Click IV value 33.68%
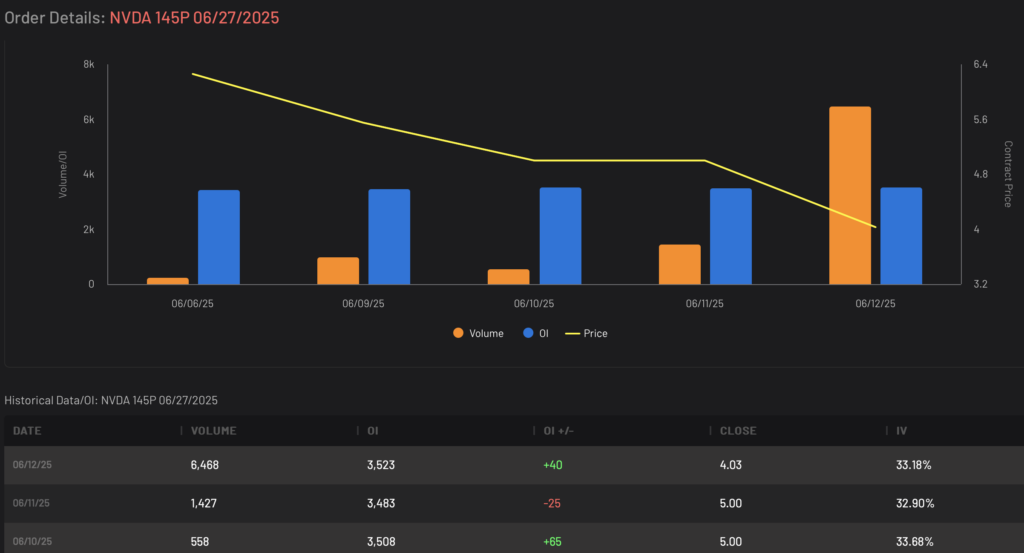1024x553 pixels. coord(914,541)
